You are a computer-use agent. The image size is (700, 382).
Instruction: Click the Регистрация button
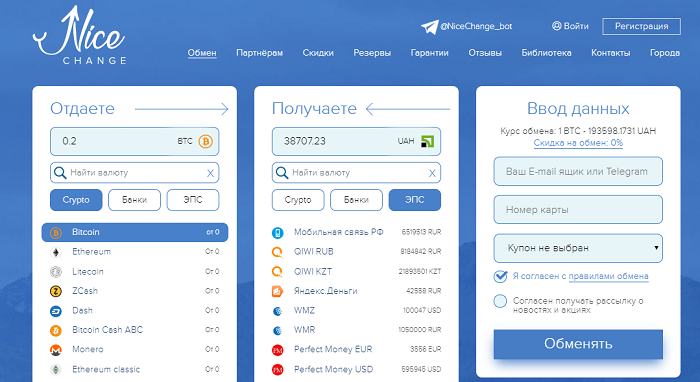tap(642, 26)
